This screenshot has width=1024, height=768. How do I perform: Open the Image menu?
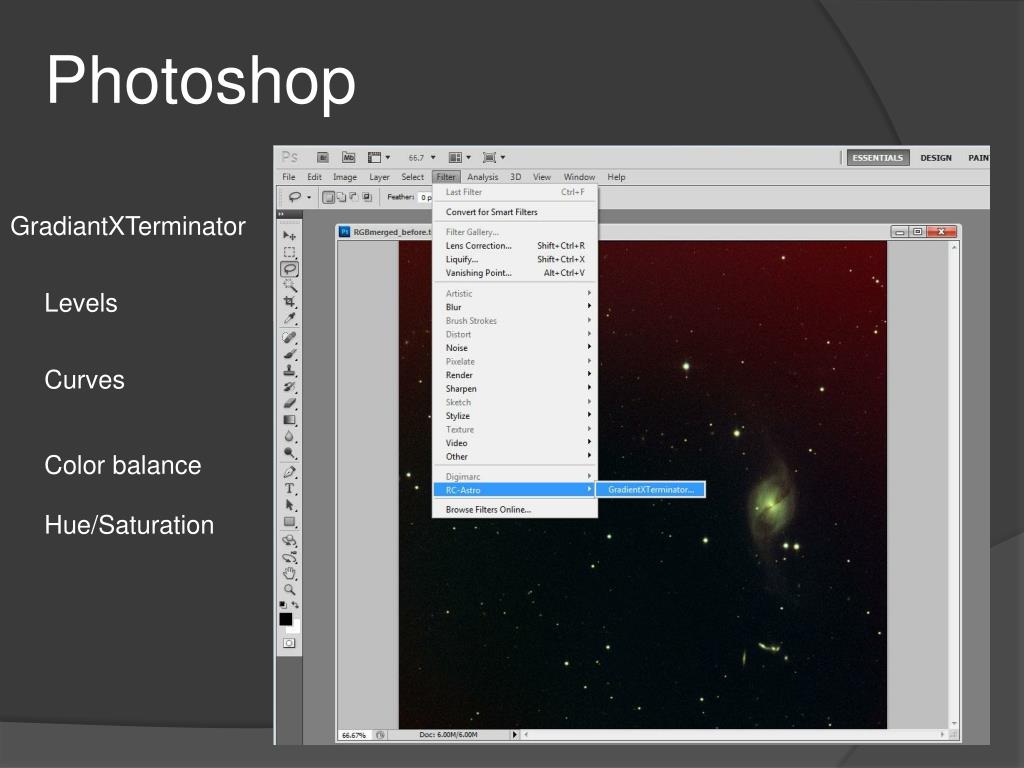coord(345,177)
